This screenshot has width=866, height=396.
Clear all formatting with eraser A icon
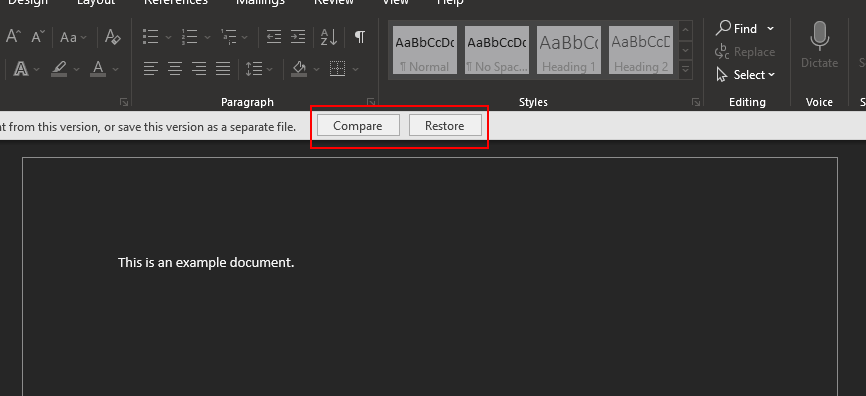(x=113, y=37)
